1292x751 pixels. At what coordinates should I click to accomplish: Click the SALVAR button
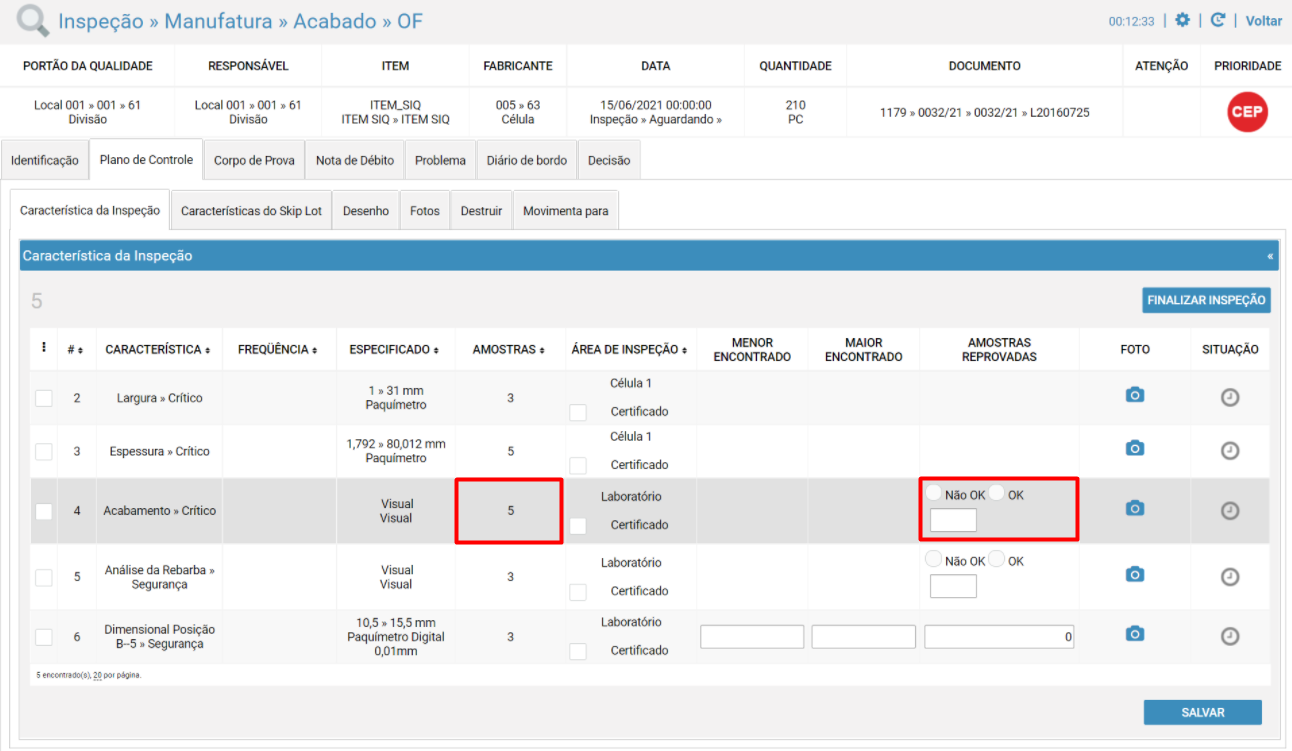click(1203, 713)
